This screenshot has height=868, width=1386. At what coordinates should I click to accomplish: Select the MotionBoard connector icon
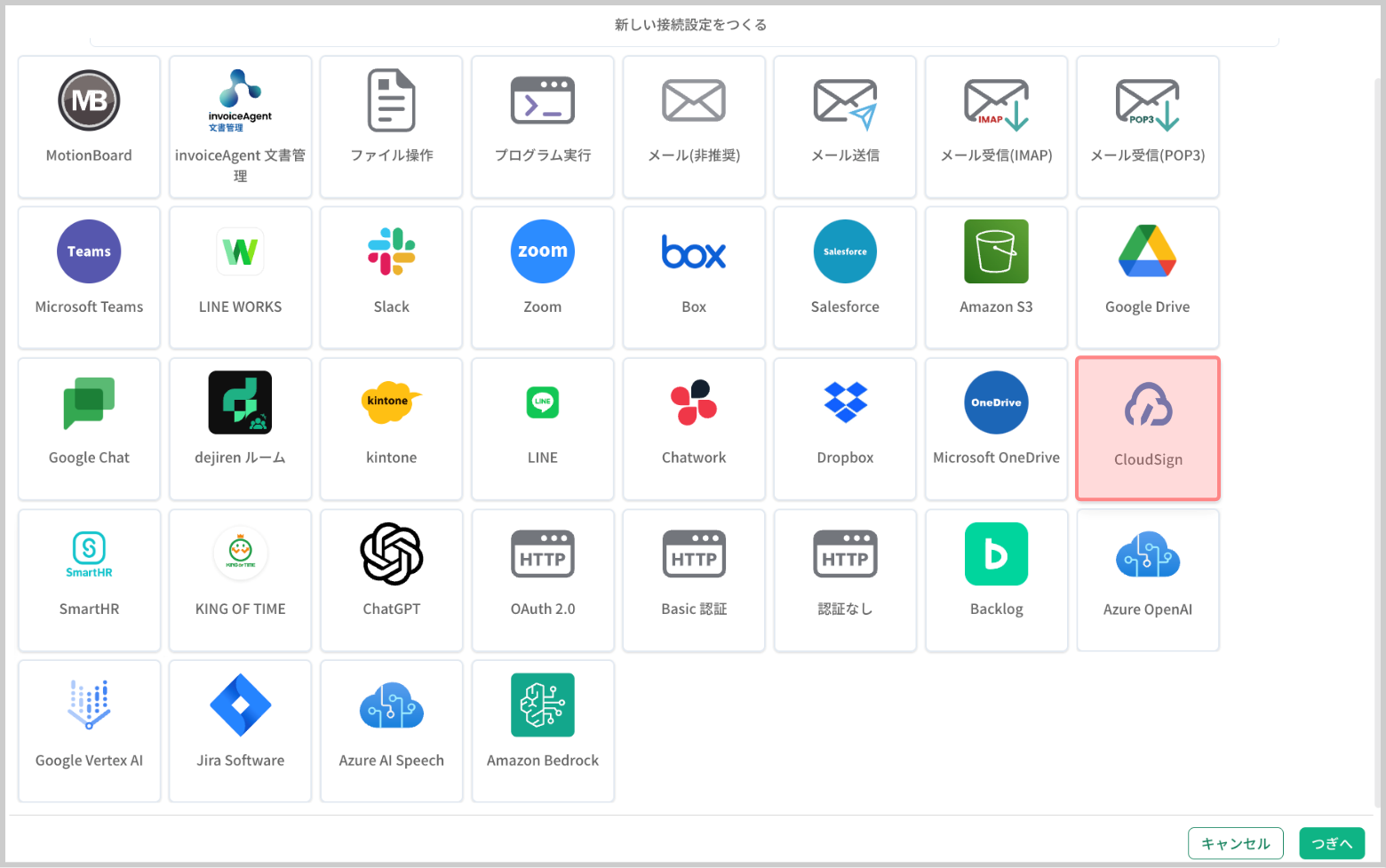(89, 100)
